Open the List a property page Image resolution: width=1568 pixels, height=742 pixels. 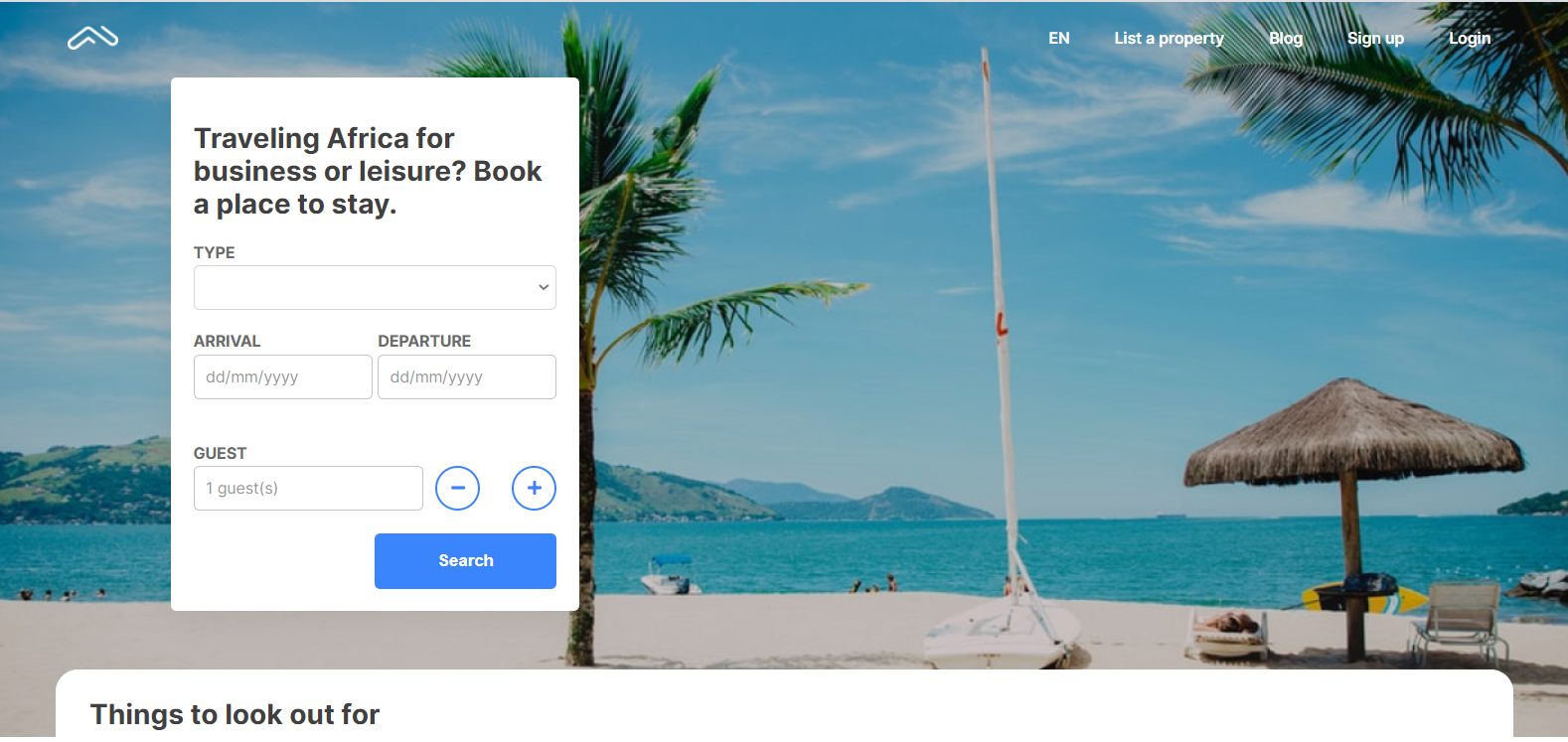coord(1169,38)
